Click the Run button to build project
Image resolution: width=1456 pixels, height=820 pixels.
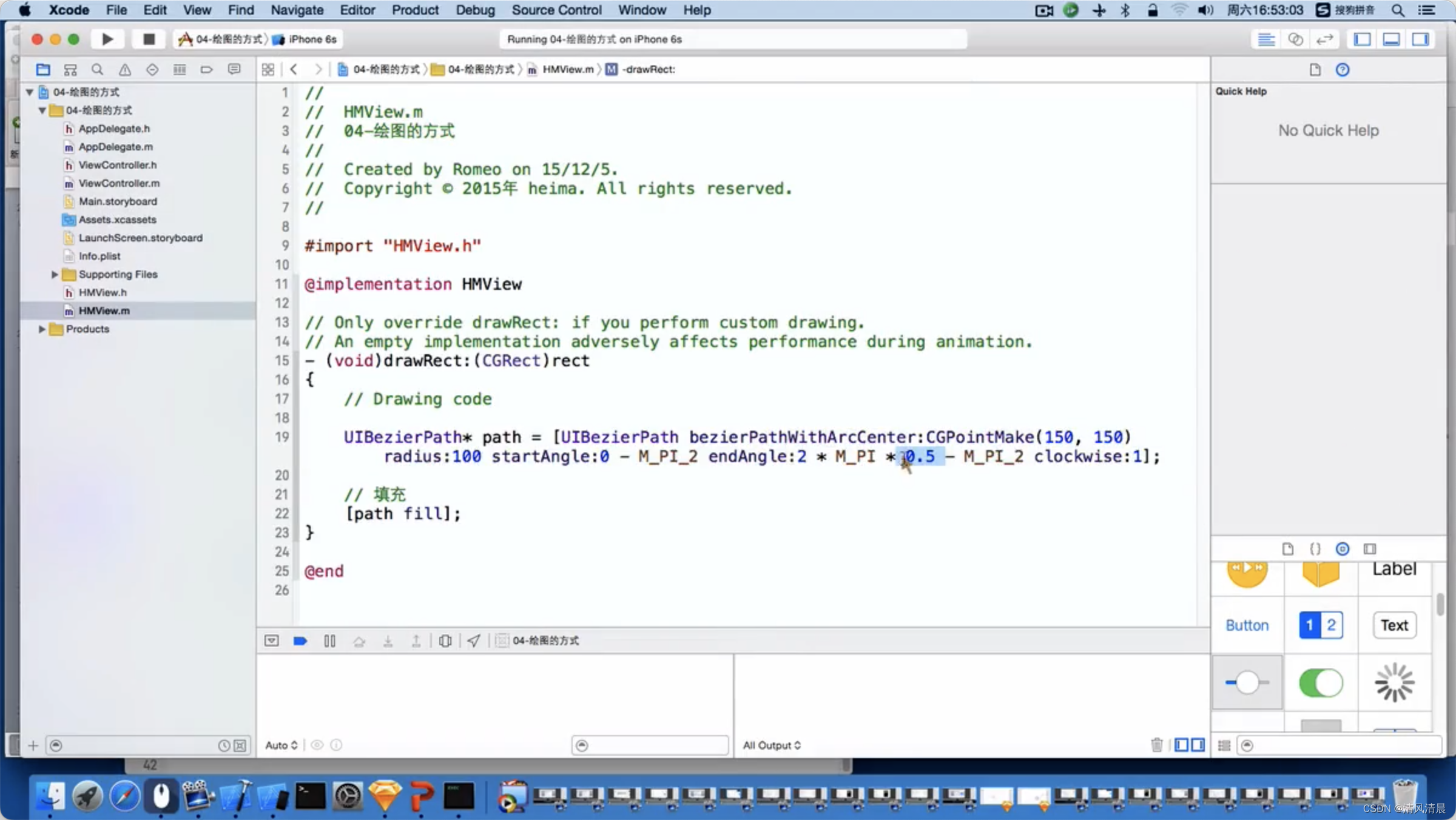click(x=107, y=39)
